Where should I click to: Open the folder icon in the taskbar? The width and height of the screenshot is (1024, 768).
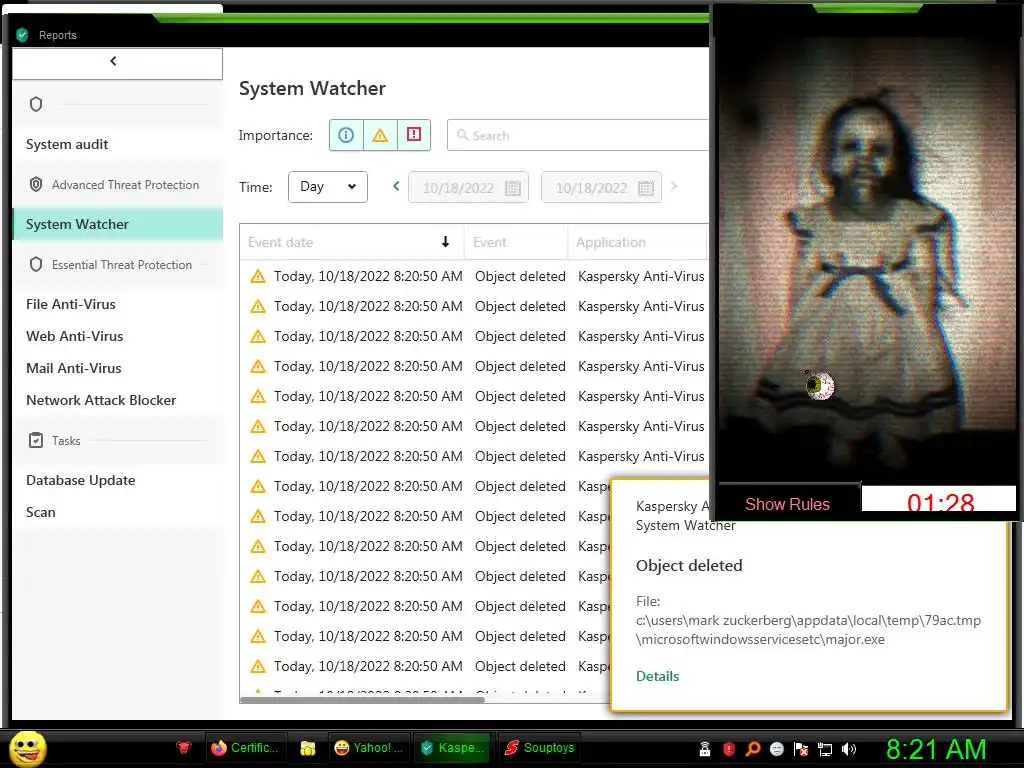point(308,748)
